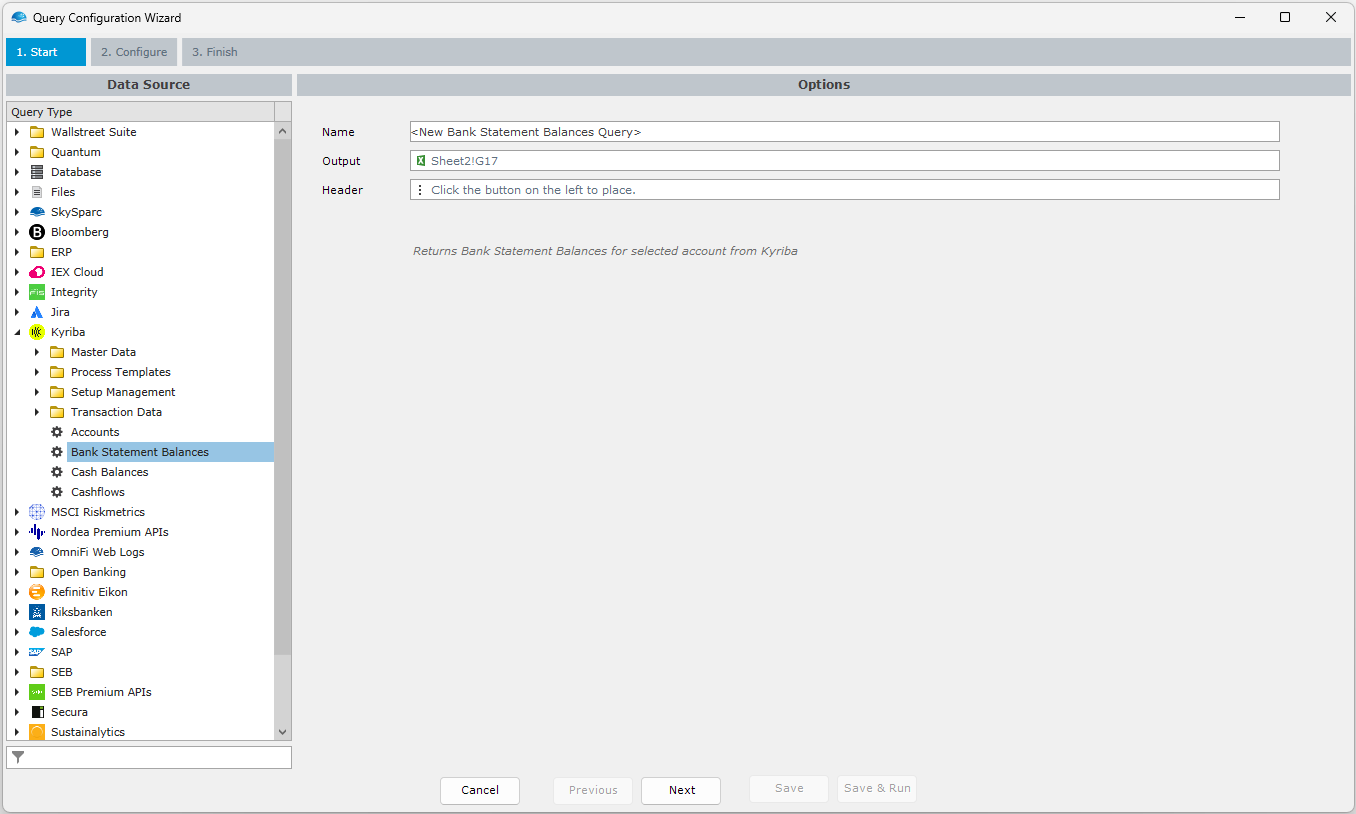The image size is (1356, 814).
Task: Select the Salesforce row
Action: (78, 632)
